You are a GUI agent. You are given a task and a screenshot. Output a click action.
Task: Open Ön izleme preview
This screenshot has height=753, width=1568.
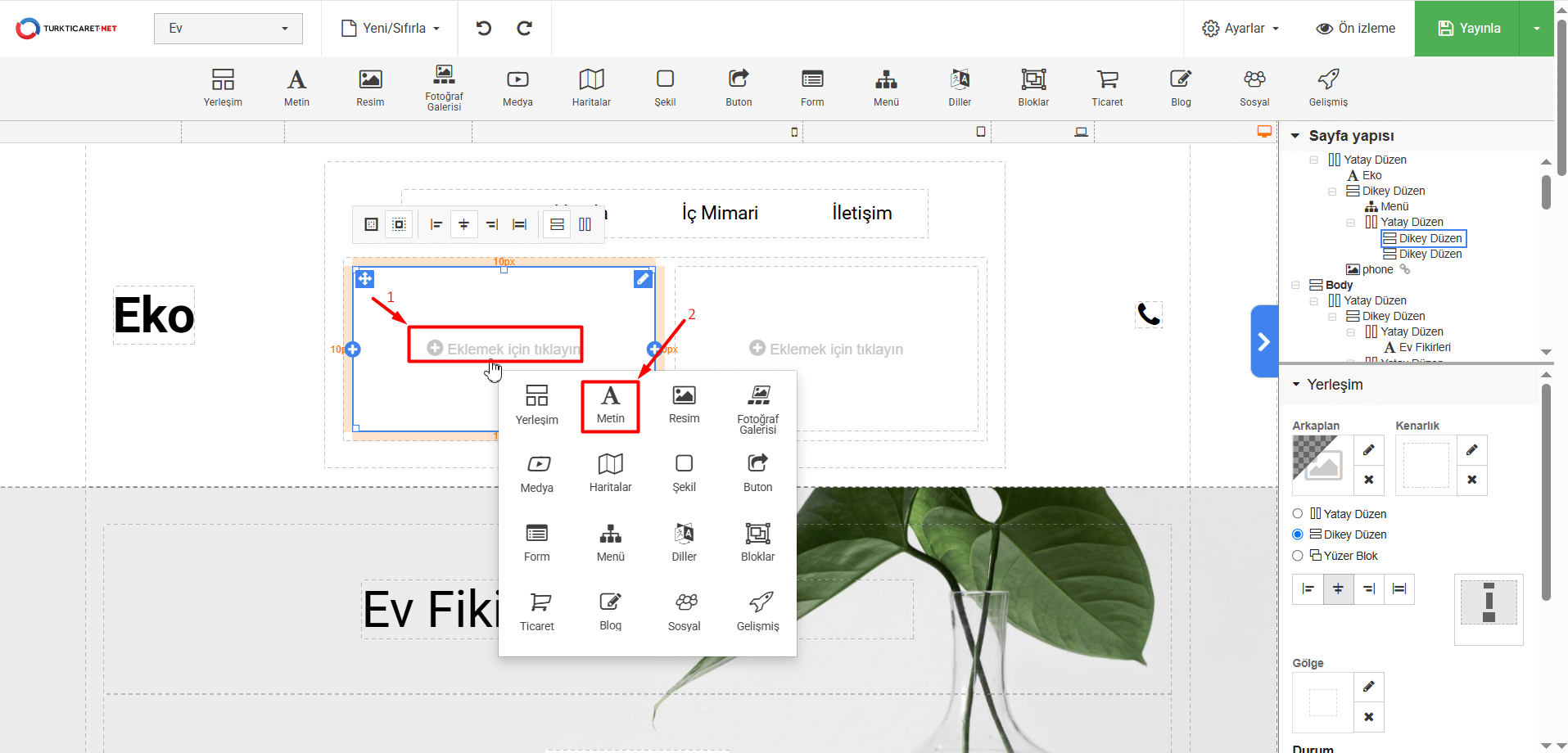[1355, 29]
